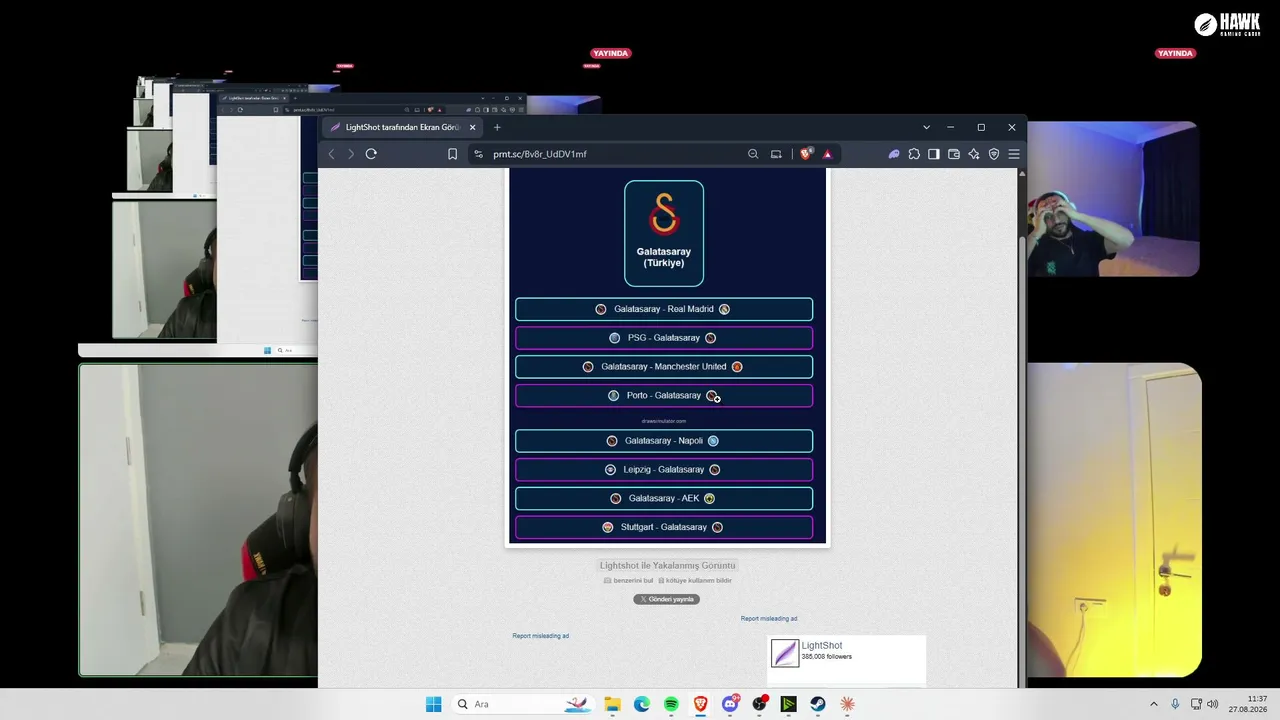
Task: Open Microsoft Edge from taskbar
Action: (642, 704)
